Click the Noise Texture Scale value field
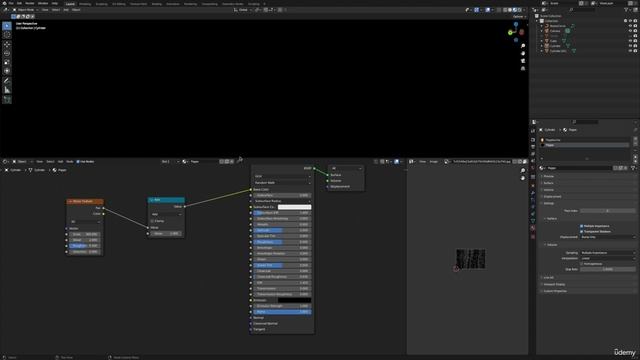This screenshot has width=640, height=360. 85,234
